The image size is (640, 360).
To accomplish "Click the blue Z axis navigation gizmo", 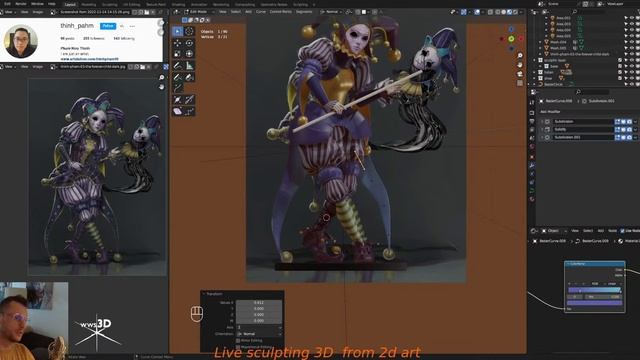I will (511, 29).
